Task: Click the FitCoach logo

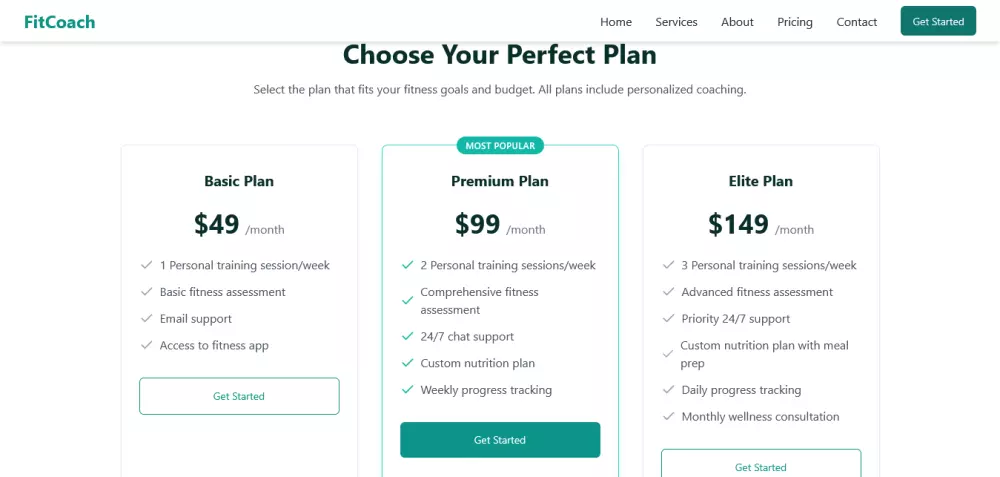Action: pyautogui.click(x=60, y=22)
